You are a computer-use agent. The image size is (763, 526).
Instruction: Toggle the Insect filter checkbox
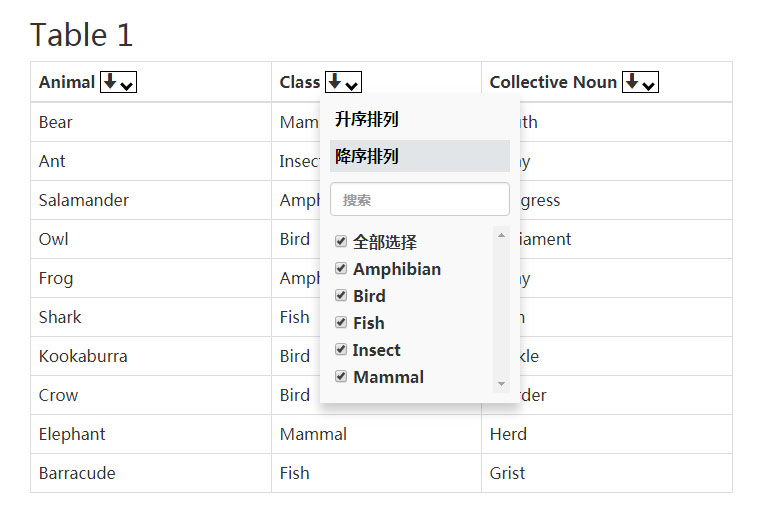click(341, 350)
